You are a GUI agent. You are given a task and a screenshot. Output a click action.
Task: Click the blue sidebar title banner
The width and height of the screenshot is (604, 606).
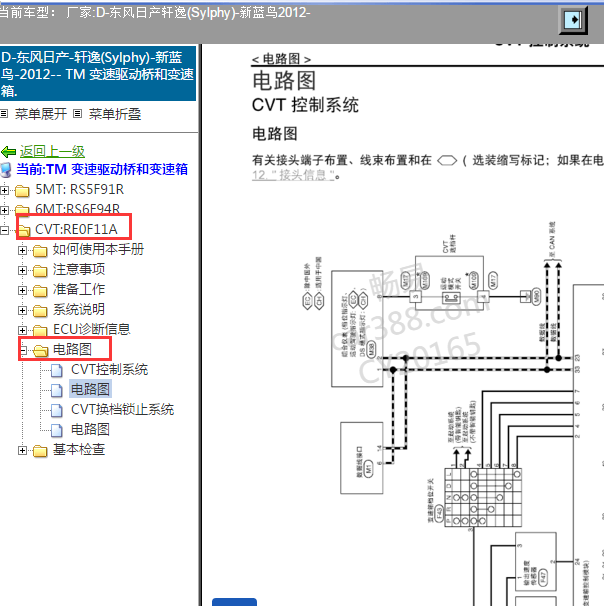(x=98, y=74)
